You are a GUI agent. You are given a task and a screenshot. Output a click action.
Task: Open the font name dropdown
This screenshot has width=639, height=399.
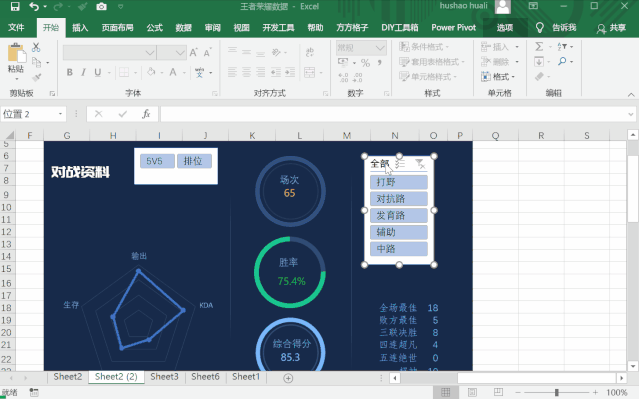[x=150, y=53]
